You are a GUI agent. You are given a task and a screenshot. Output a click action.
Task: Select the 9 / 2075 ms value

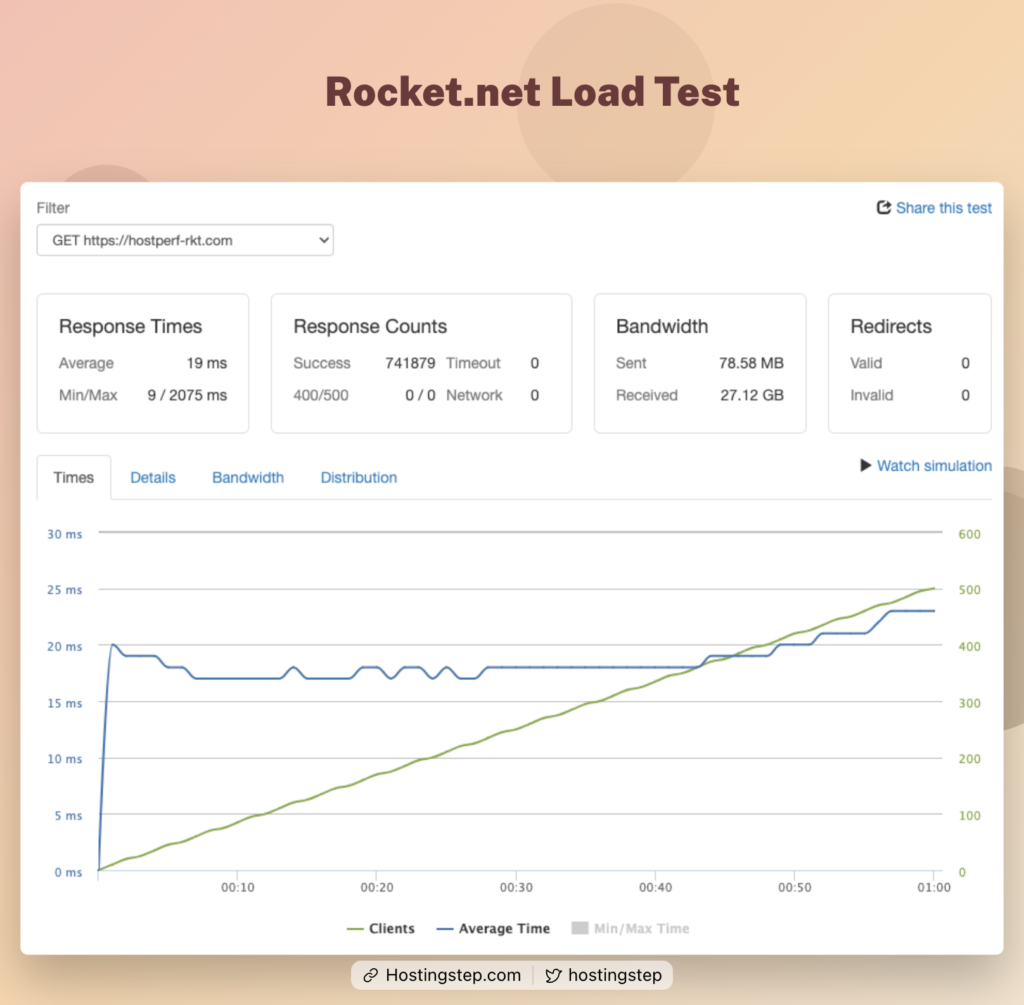pos(187,395)
